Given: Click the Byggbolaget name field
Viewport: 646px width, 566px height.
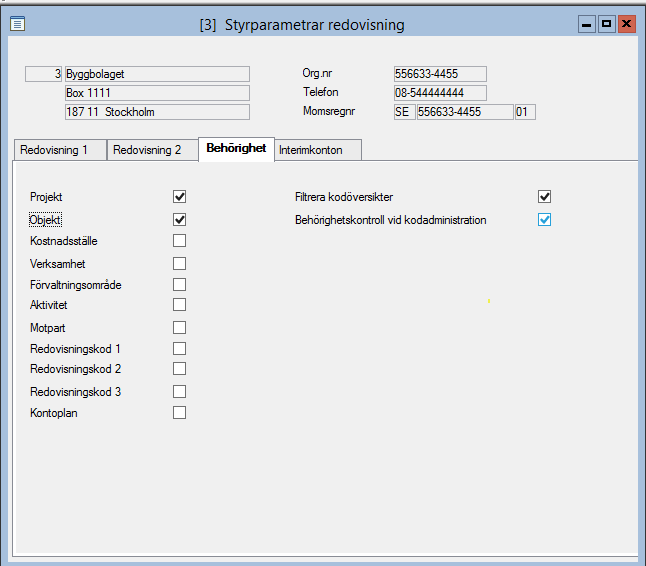Looking at the screenshot, I should click(157, 74).
